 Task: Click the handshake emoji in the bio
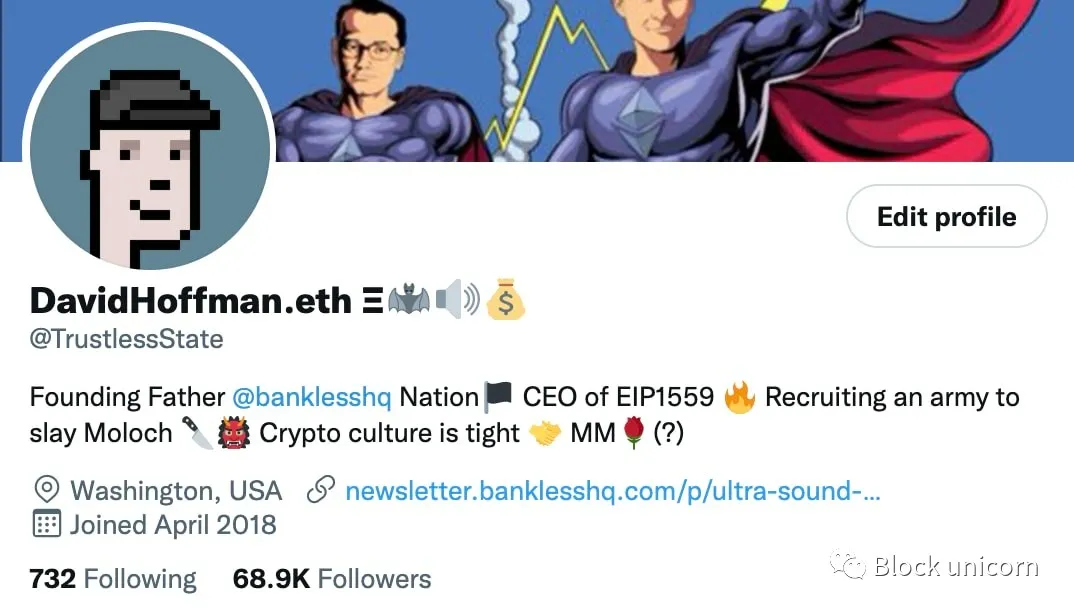(x=545, y=433)
